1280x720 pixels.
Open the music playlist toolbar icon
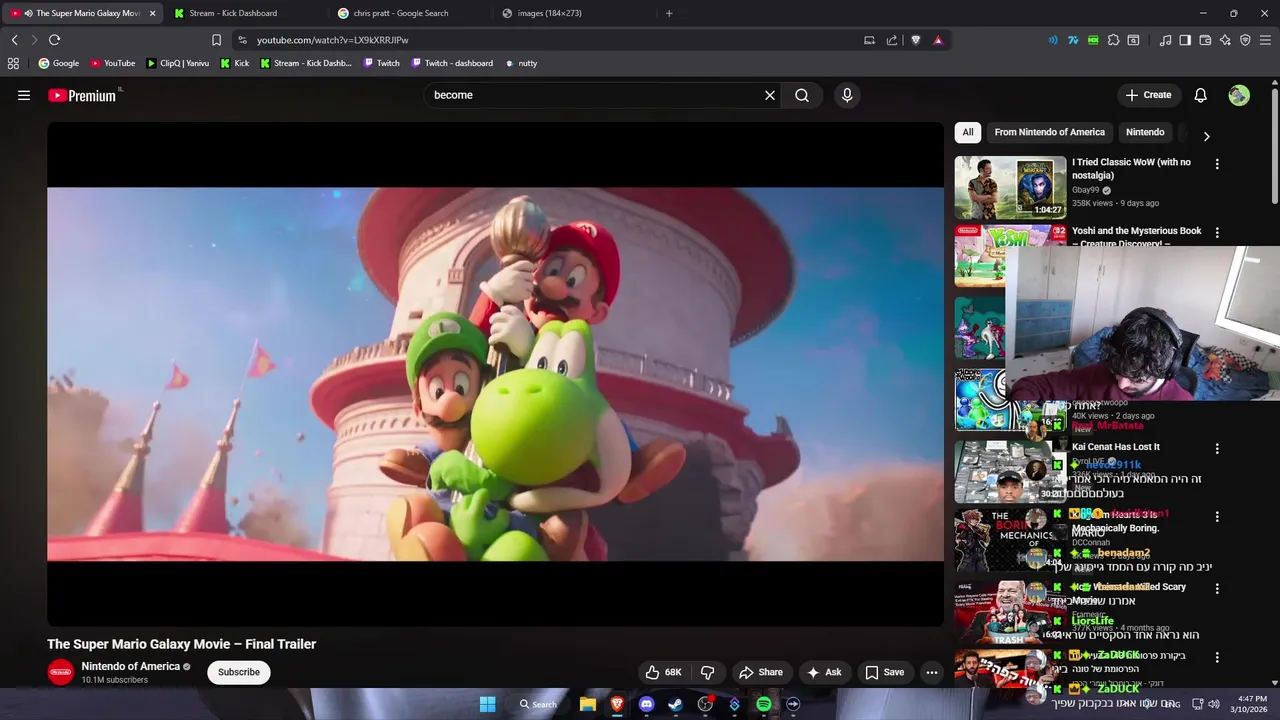click(x=1165, y=40)
